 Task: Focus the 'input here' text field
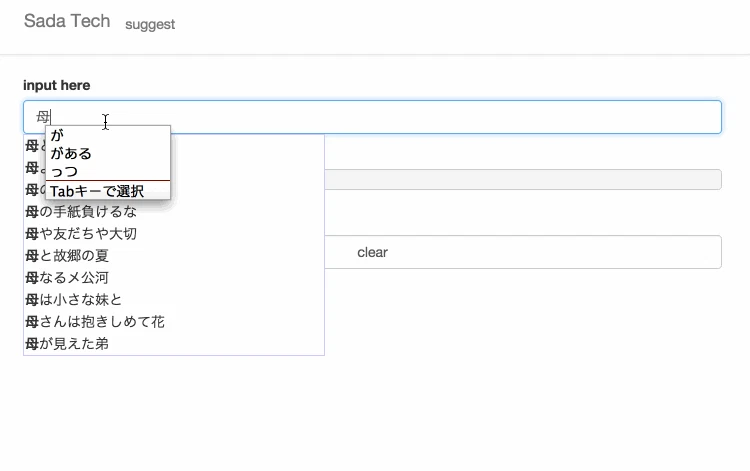pos(372,117)
